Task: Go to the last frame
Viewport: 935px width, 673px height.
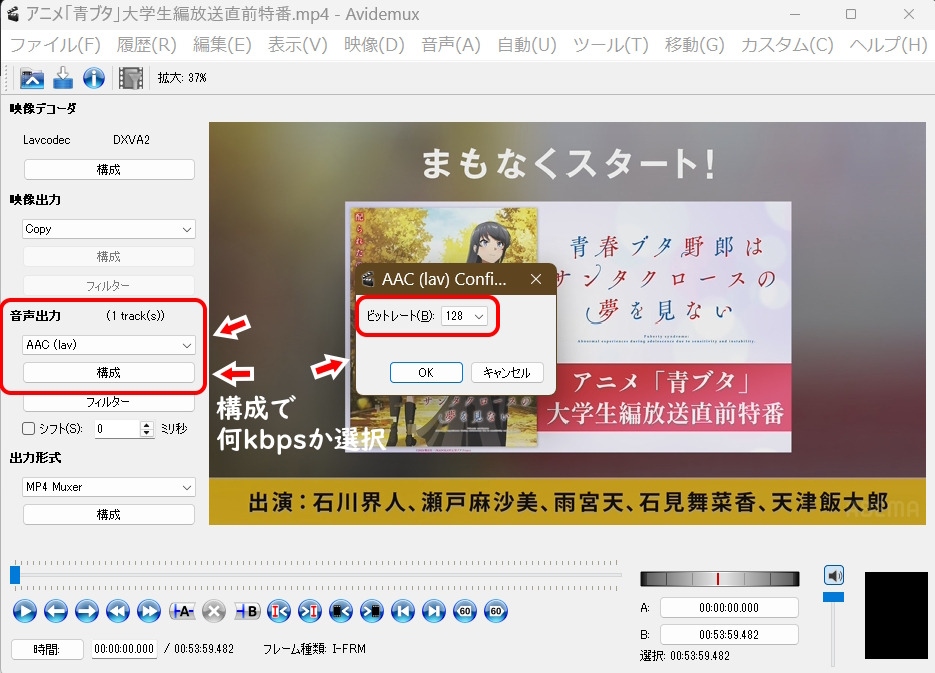Action: 434,611
